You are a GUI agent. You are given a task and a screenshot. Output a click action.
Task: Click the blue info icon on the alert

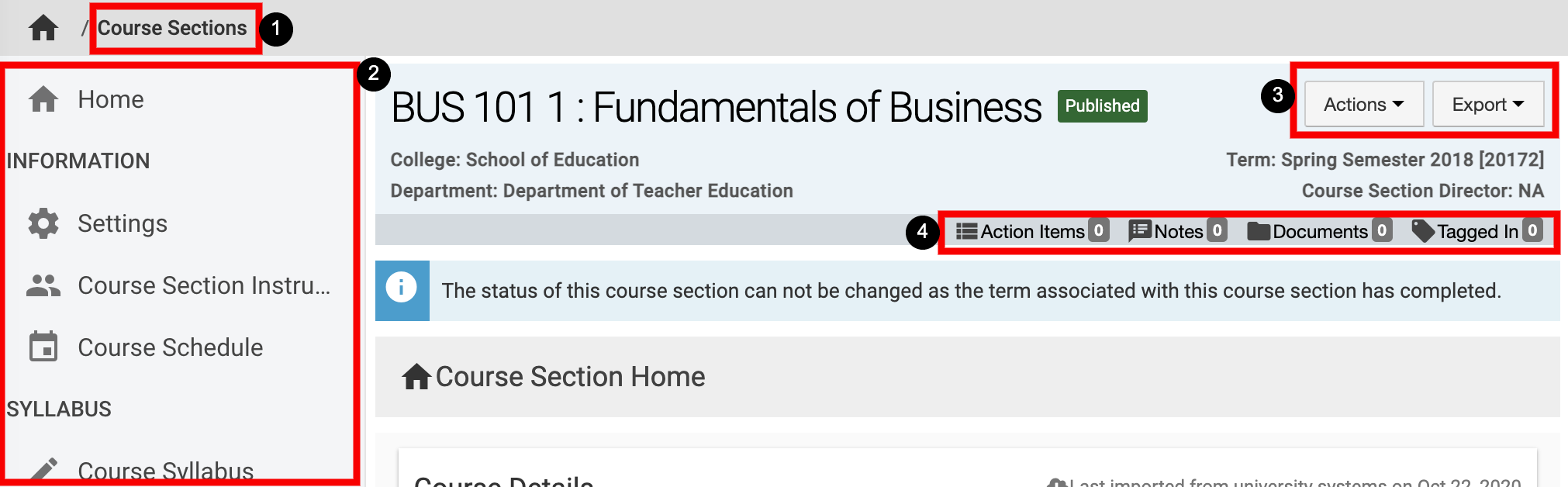[402, 288]
